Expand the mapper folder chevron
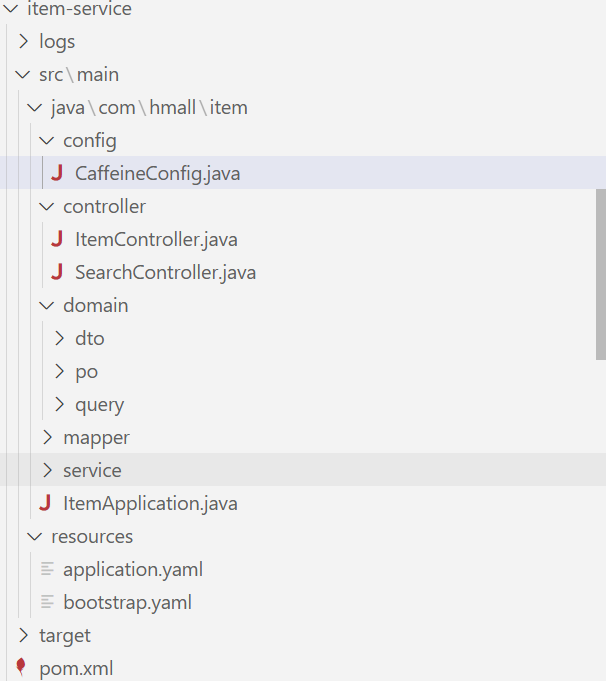The height and width of the screenshot is (681, 606). (46, 437)
